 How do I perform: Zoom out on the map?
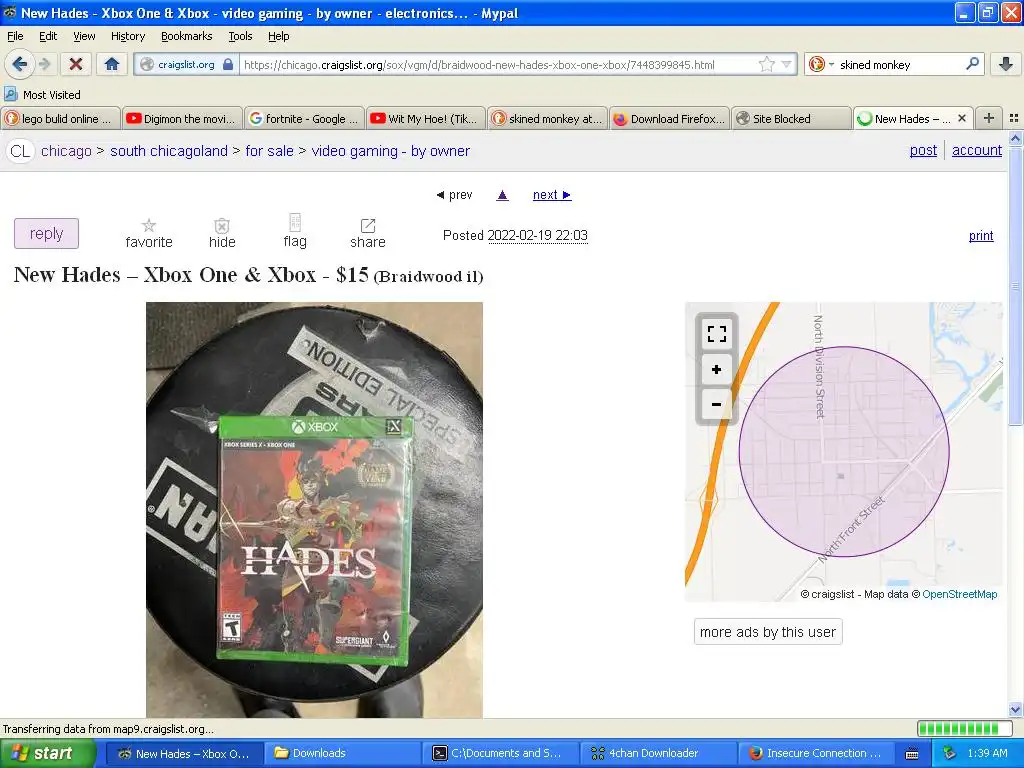click(716, 404)
